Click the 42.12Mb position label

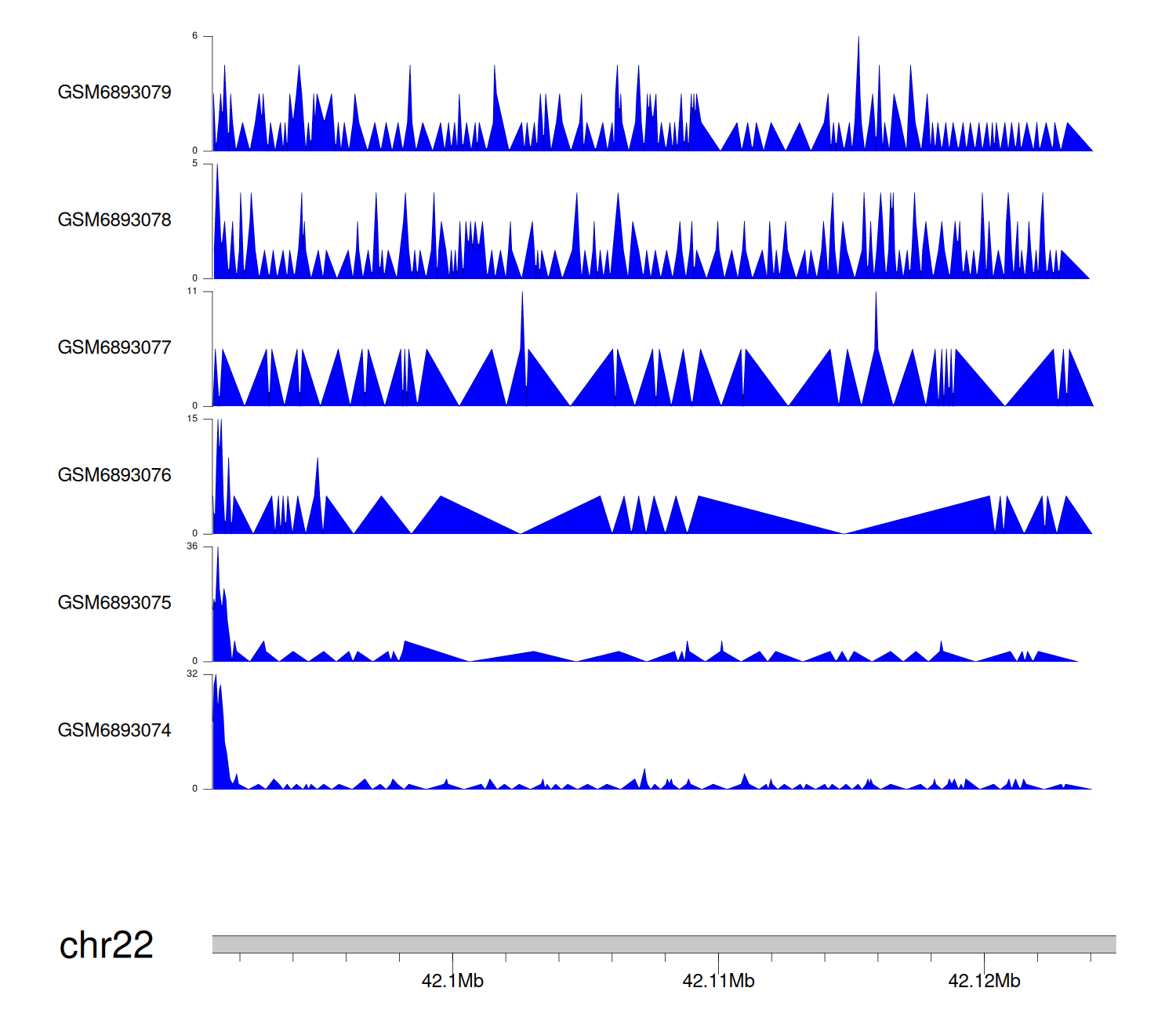click(x=984, y=981)
